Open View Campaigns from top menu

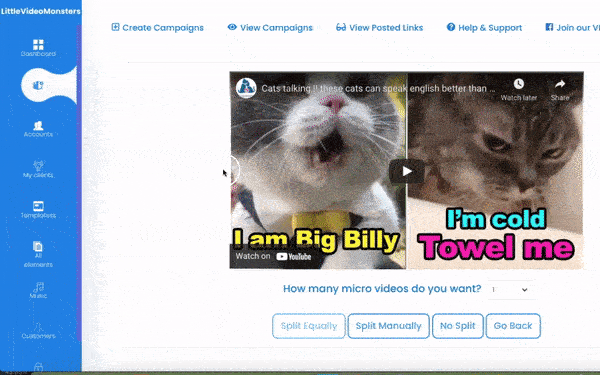270,28
